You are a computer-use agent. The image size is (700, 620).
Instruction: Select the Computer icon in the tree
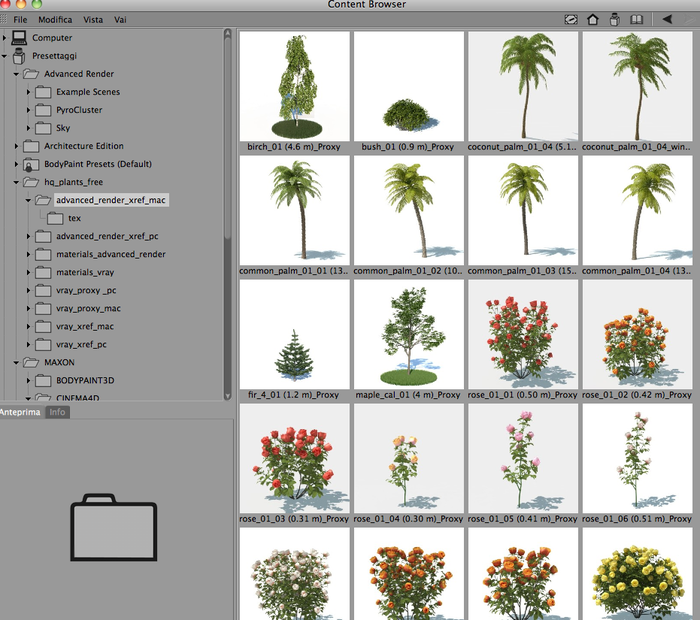(x=19, y=38)
